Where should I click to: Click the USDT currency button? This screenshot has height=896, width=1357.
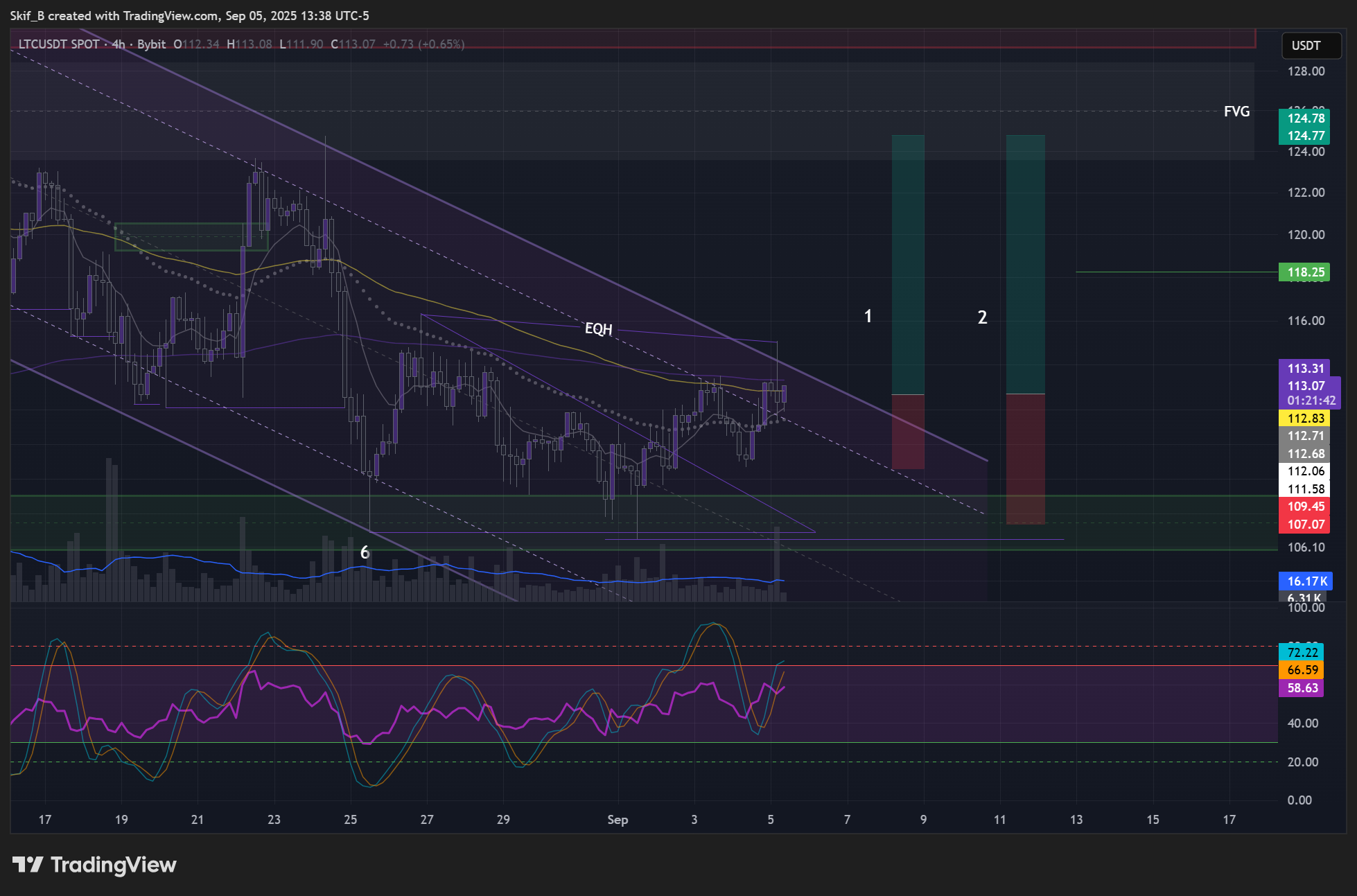pos(1311,46)
